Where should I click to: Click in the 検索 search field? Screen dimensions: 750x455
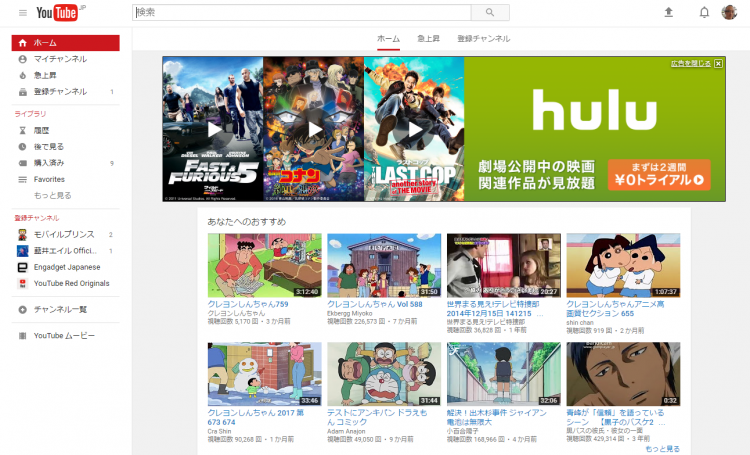[x=302, y=12]
